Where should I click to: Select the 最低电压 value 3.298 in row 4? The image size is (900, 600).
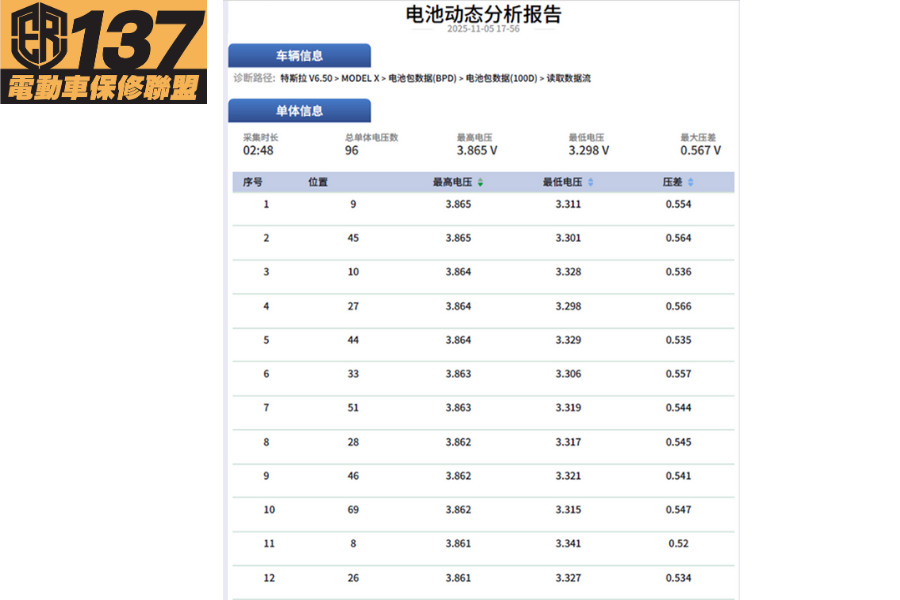[568, 306]
